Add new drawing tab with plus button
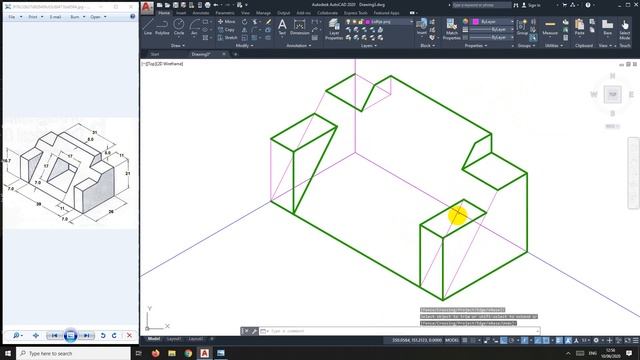Image resolution: width=640 pixels, height=360 pixels. pos(236,54)
